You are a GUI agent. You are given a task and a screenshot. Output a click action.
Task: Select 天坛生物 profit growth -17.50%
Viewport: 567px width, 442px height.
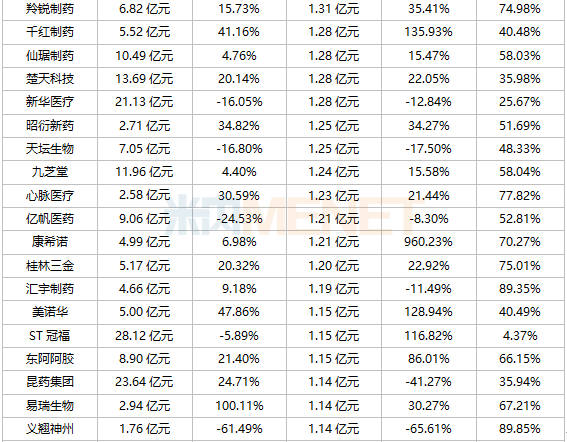429,149
